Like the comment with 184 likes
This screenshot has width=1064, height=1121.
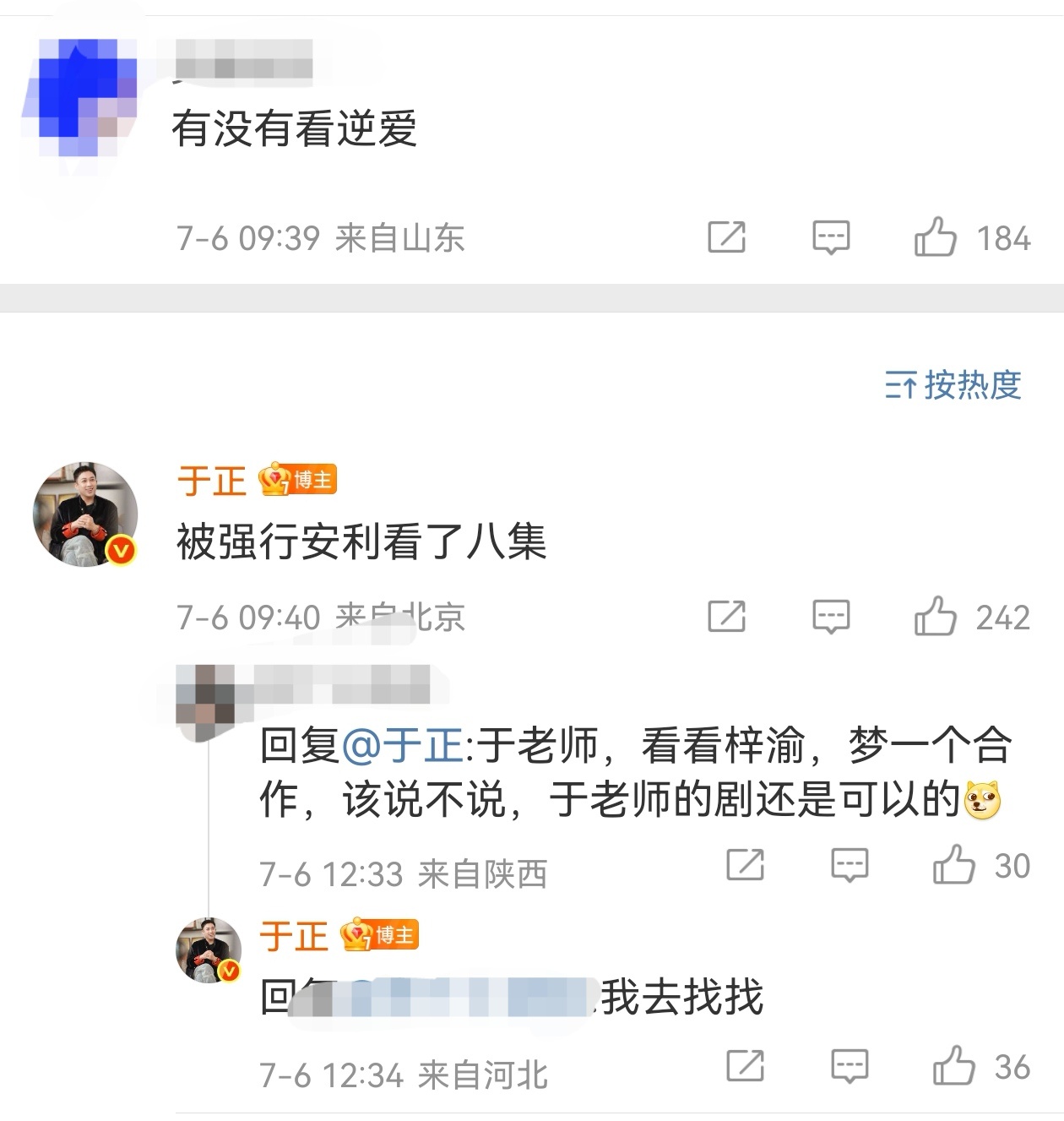[935, 237]
